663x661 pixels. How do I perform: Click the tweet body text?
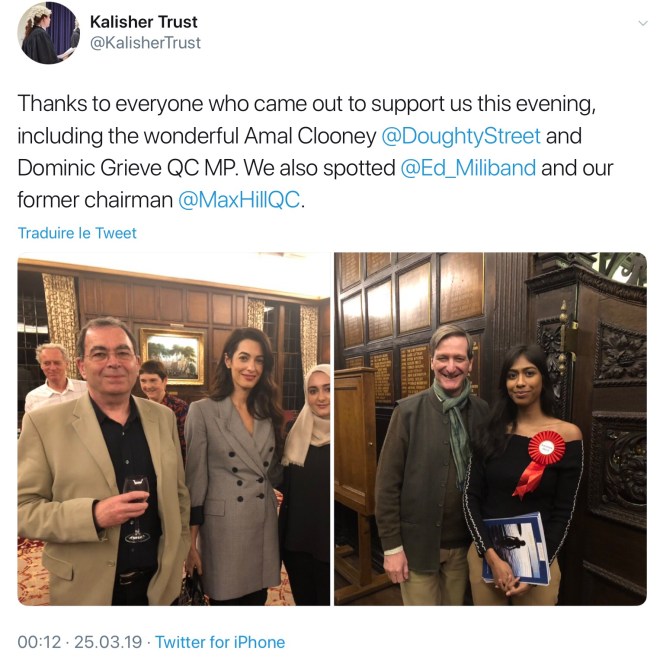[x=315, y=152]
